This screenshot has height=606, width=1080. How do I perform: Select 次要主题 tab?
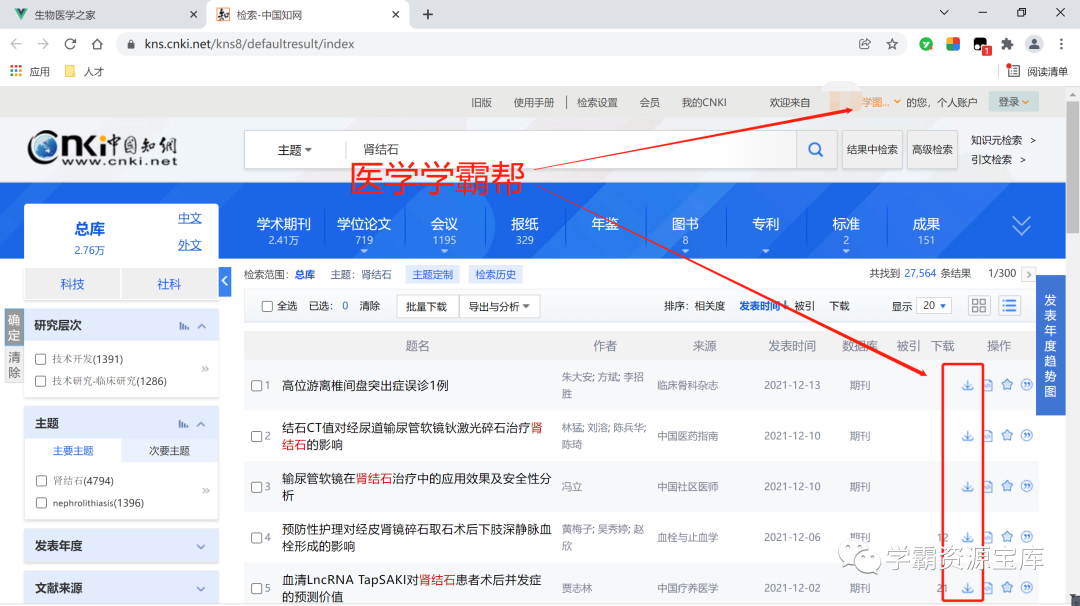click(x=169, y=450)
